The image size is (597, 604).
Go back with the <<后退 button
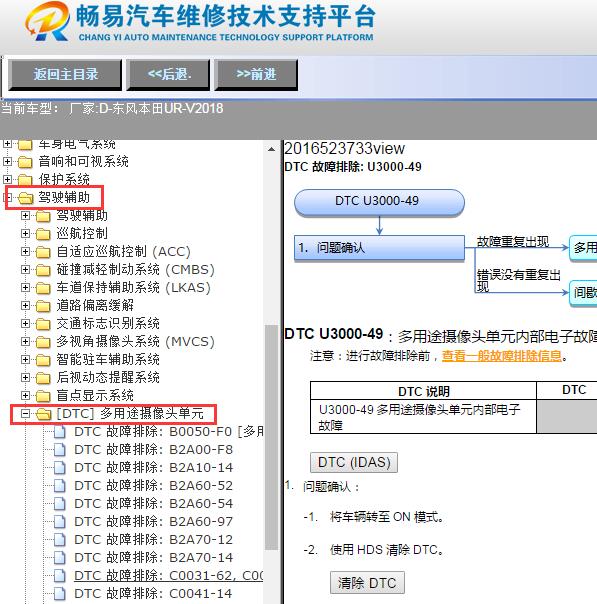coord(168,75)
